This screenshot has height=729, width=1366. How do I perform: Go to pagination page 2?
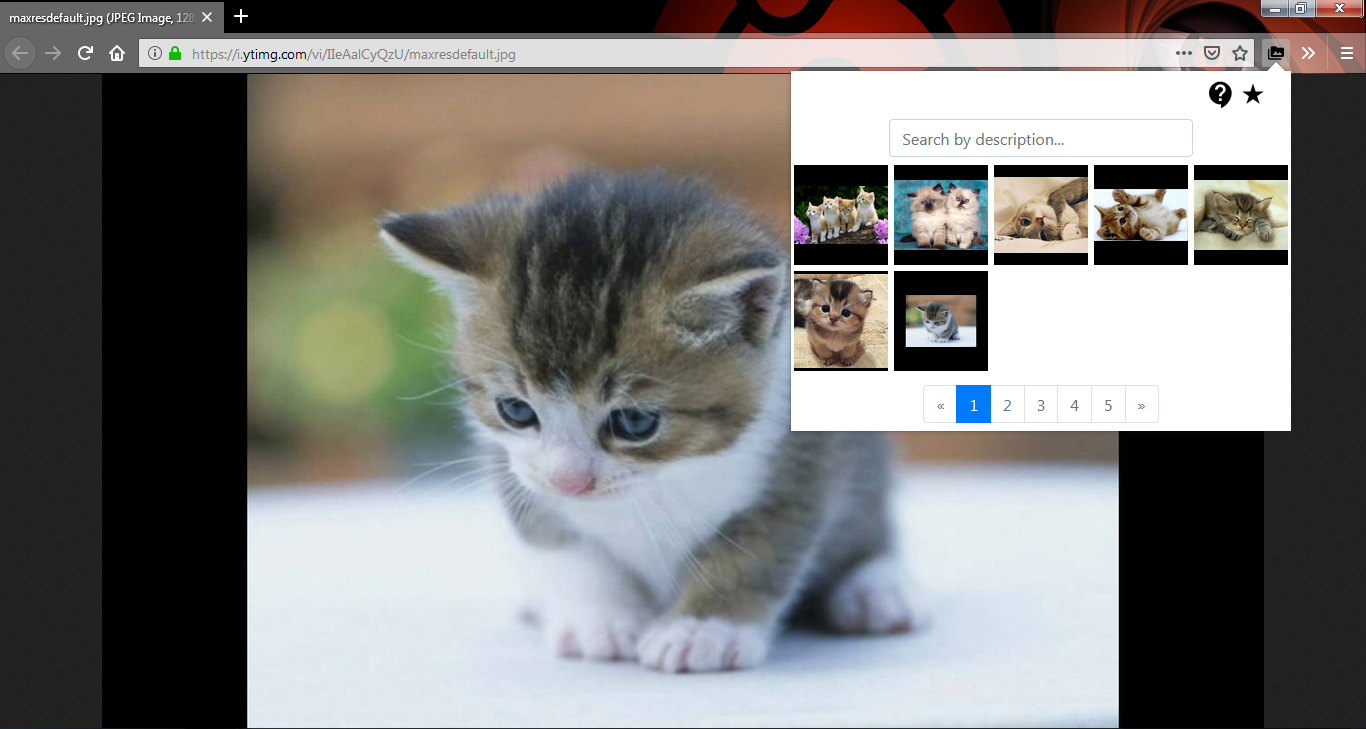pos(1007,404)
